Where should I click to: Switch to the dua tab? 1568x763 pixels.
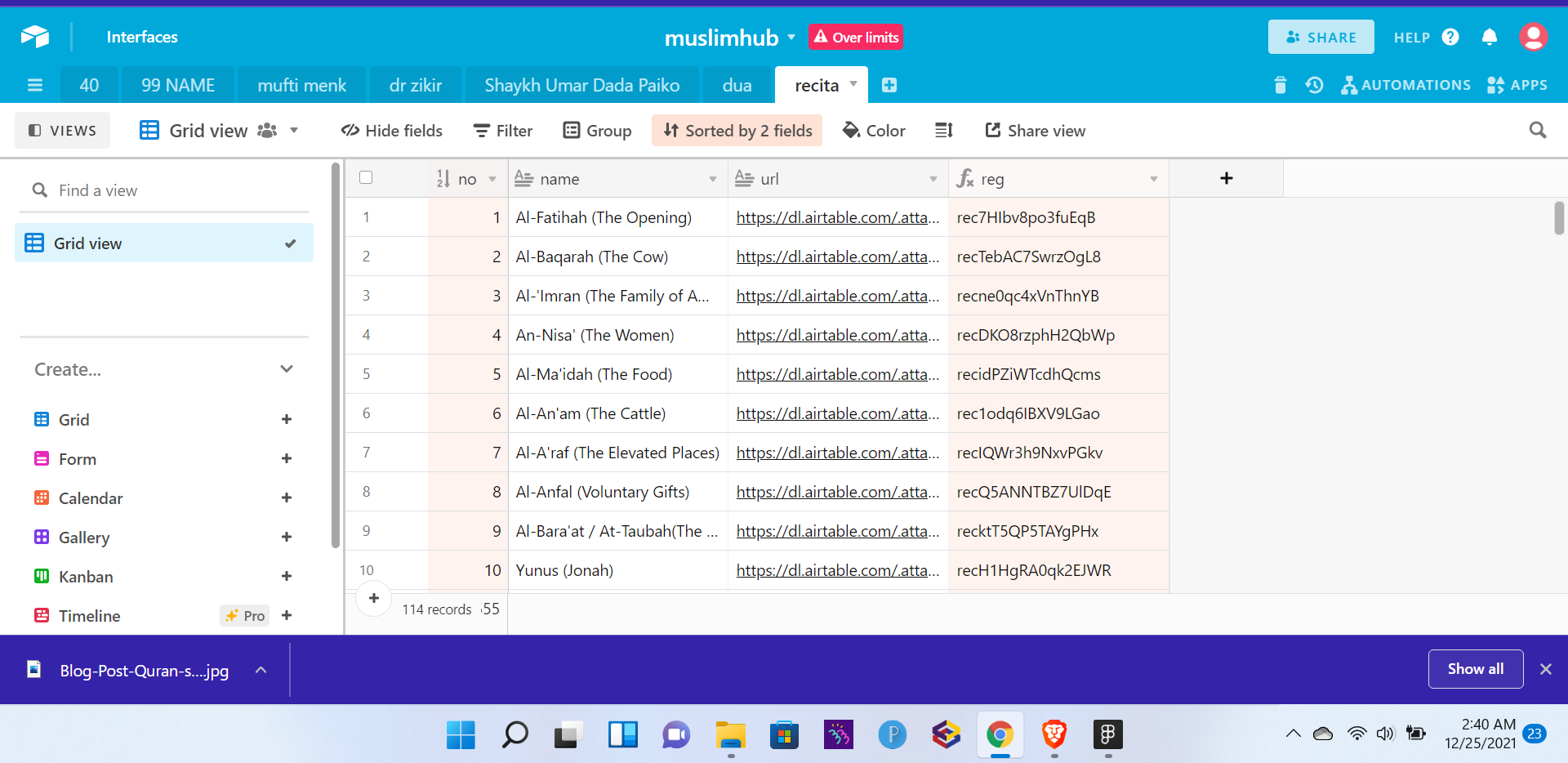click(x=737, y=85)
